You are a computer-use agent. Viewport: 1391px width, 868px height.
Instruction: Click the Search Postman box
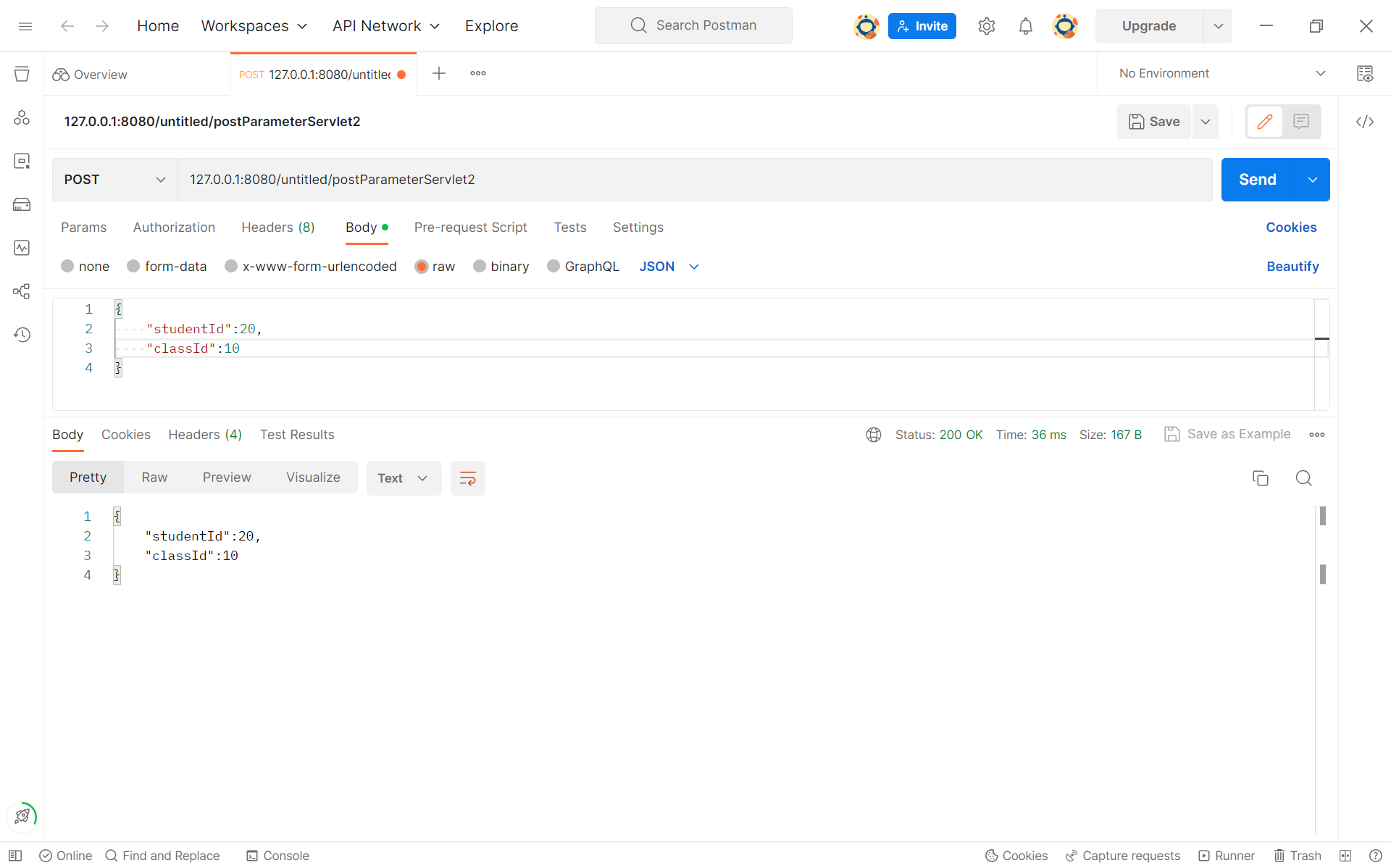point(693,26)
